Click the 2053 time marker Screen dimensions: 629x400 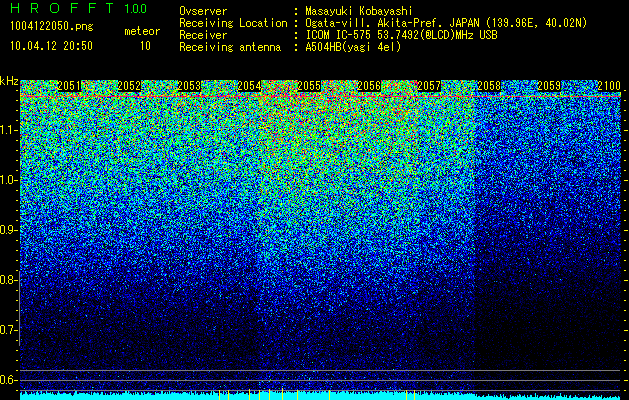189,86
